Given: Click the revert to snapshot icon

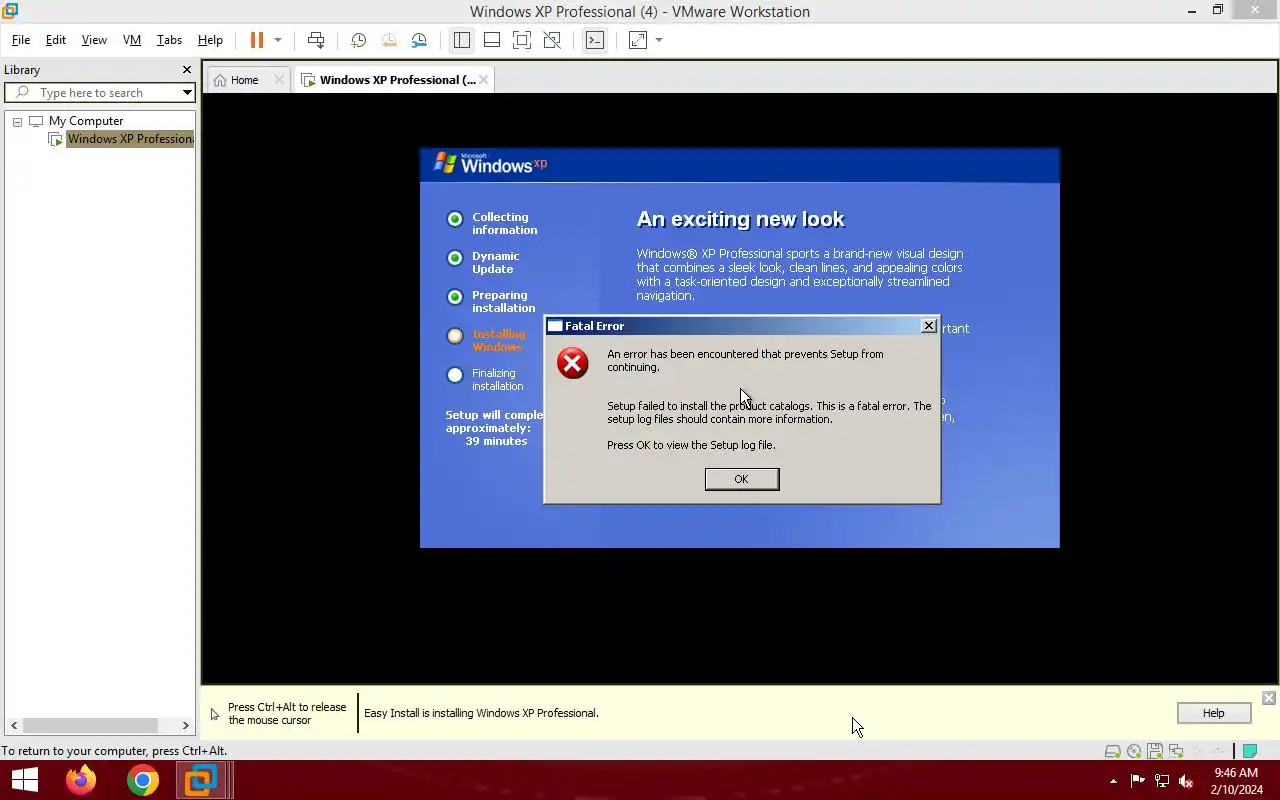Looking at the screenshot, I should click(389, 40).
